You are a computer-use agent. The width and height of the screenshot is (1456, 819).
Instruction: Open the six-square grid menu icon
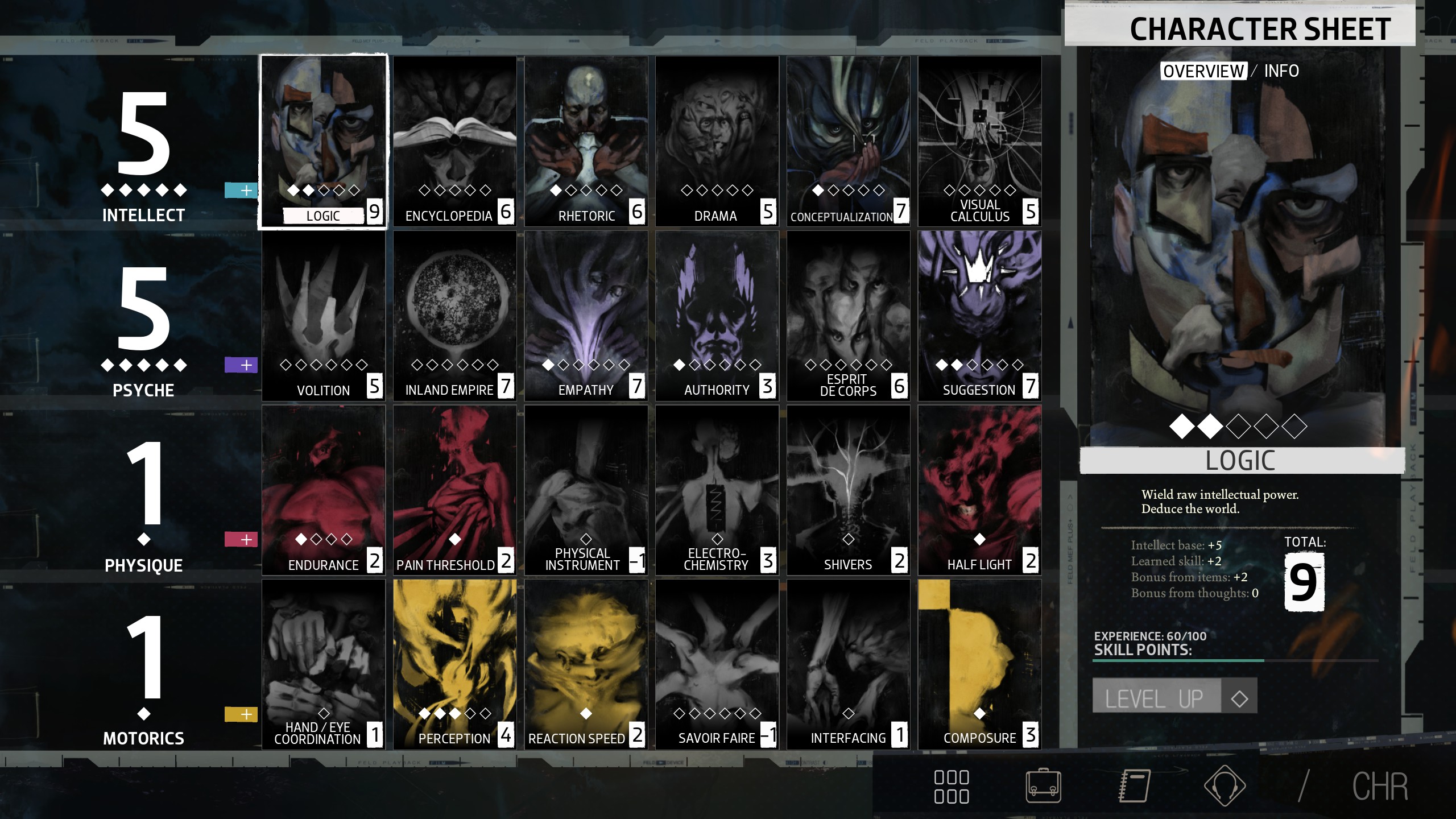tap(952, 787)
